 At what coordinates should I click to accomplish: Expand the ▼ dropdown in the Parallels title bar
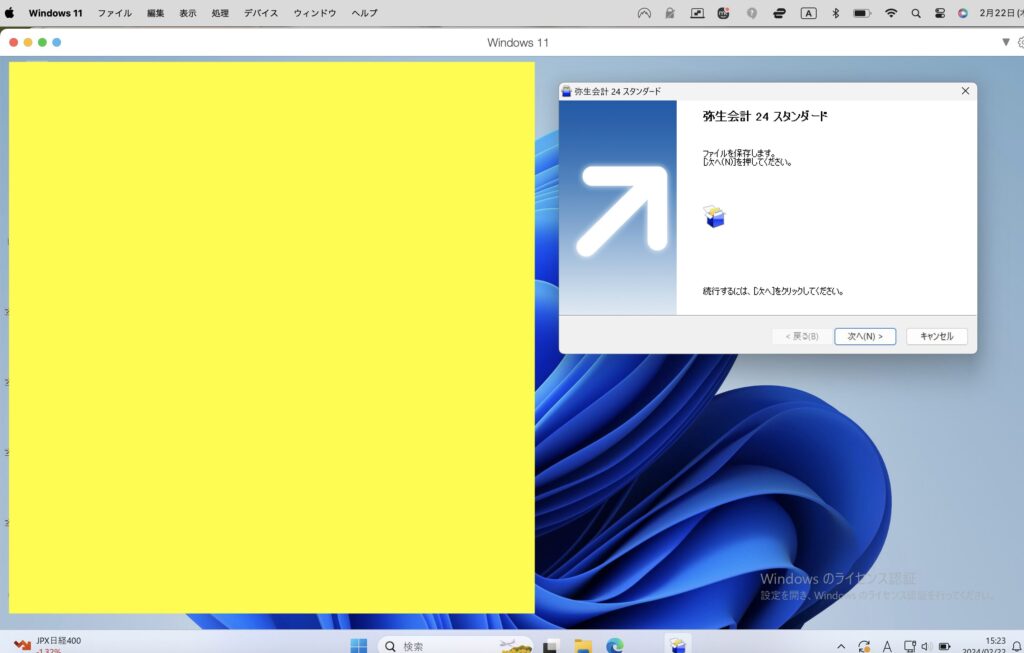click(1006, 42)
